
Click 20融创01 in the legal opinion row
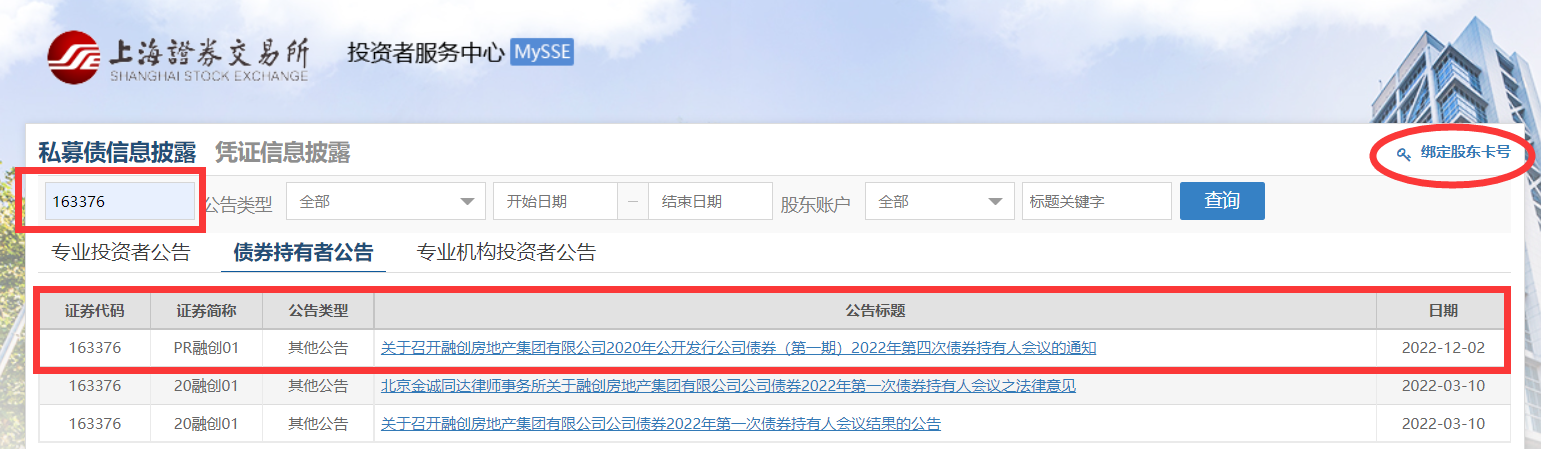[x=207, y=386]
